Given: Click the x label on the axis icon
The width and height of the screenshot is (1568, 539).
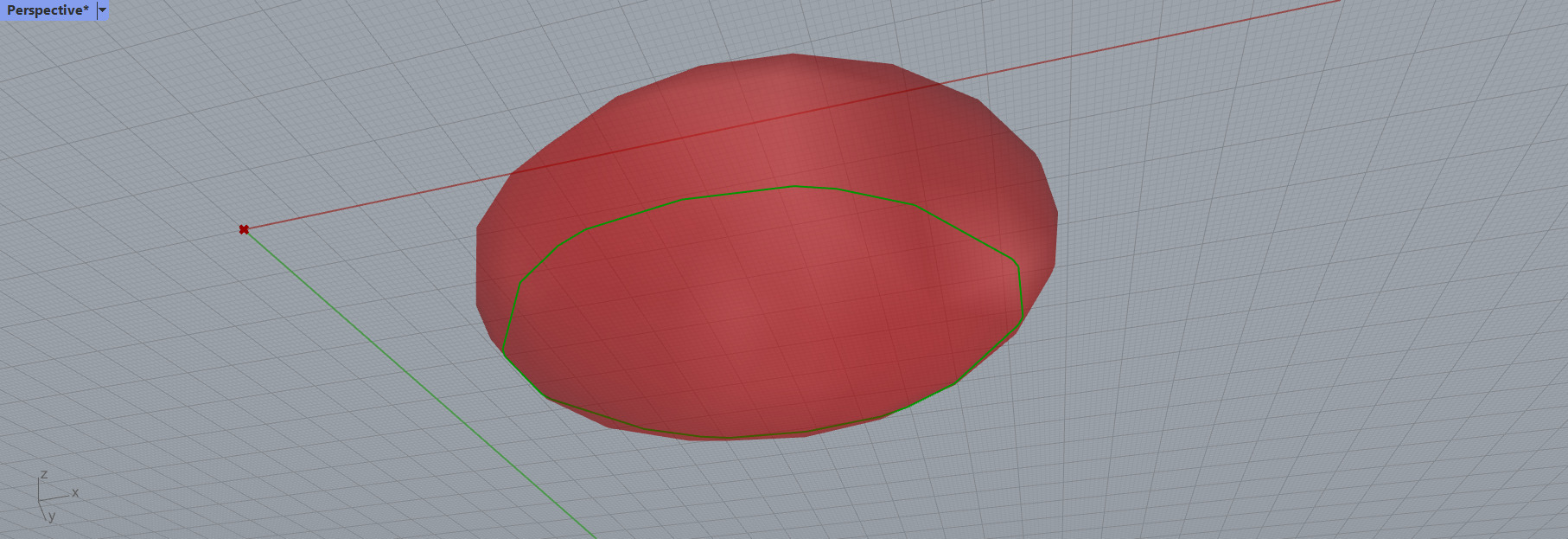Looking at the screenshot, I should tap(75, 492).
